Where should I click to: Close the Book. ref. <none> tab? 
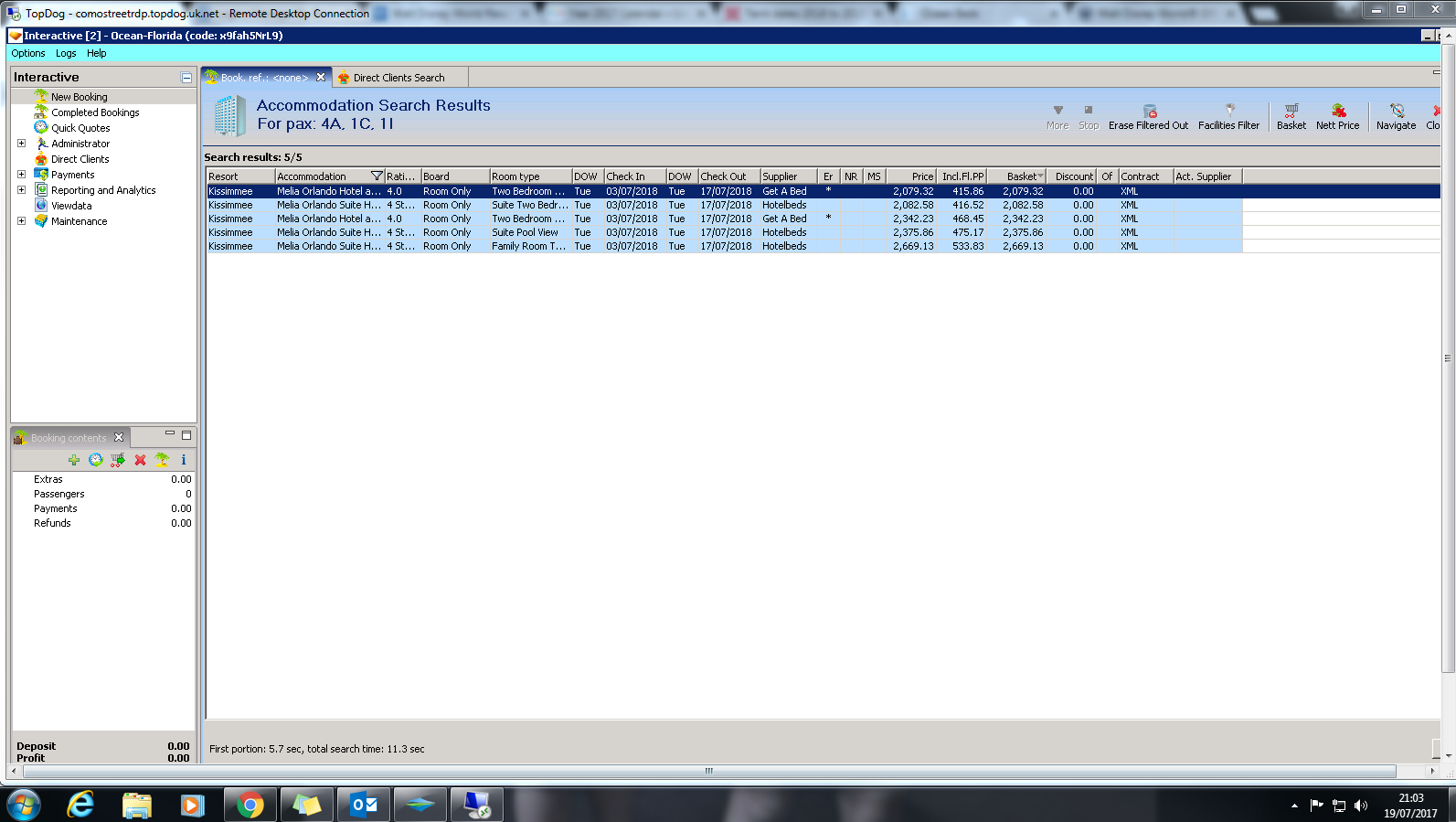tap(321, 78)
